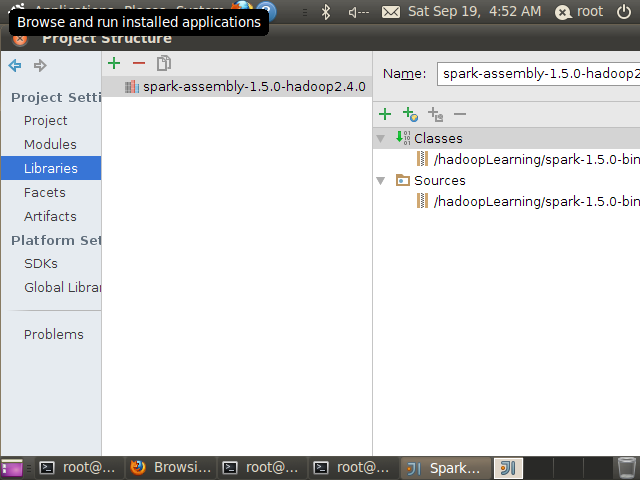Open the SDKs platform settings
Viewport: 640px width, 480px height.
click(41, 263)
